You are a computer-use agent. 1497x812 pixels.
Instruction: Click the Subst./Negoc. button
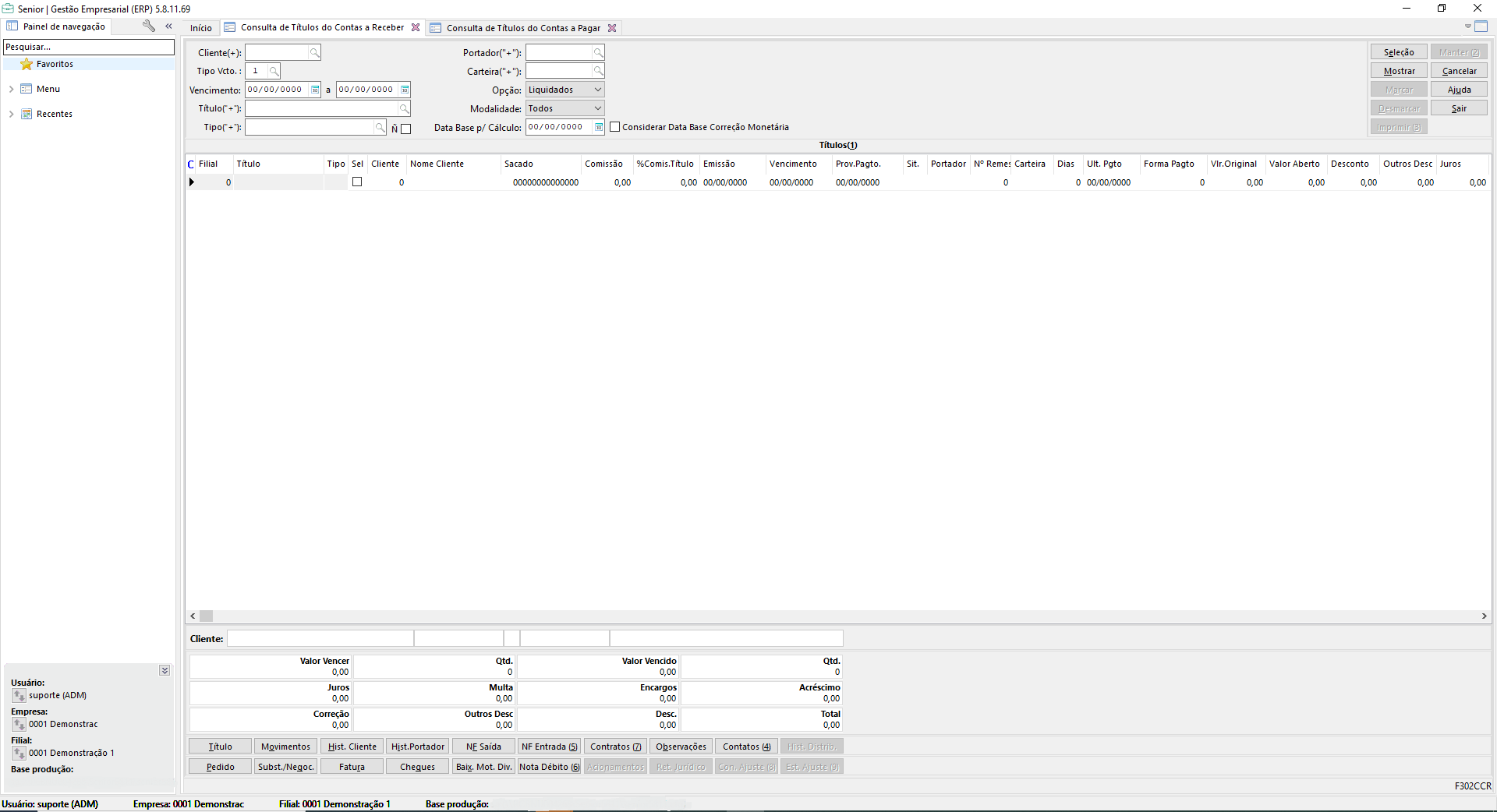[x=285, y=767]
